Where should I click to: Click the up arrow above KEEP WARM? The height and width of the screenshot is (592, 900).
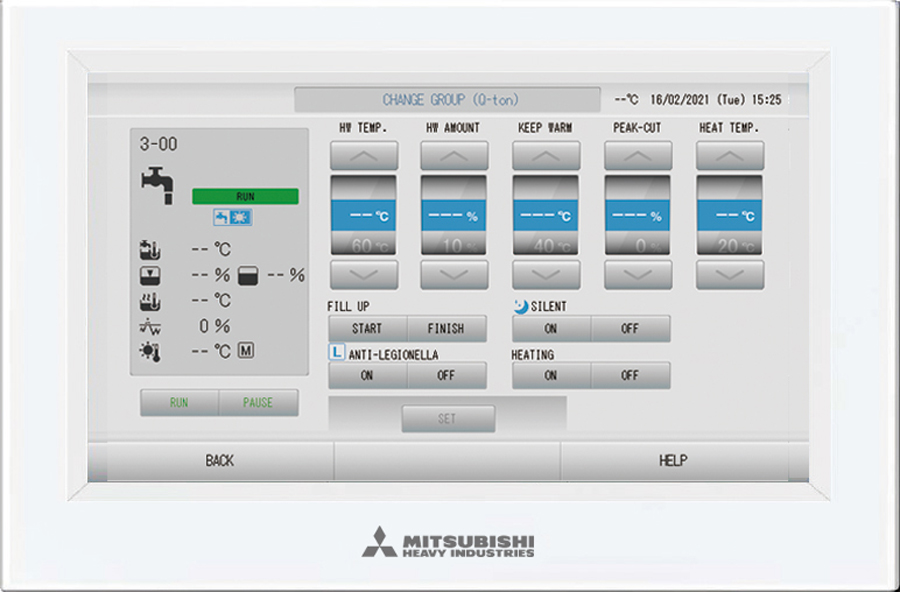click(546, 154)
